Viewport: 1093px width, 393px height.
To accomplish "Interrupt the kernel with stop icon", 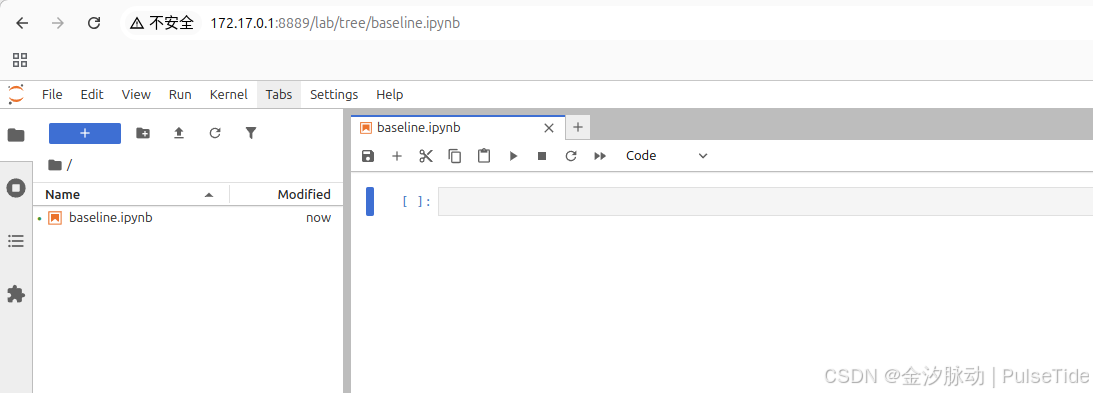I will pos(542,156).
